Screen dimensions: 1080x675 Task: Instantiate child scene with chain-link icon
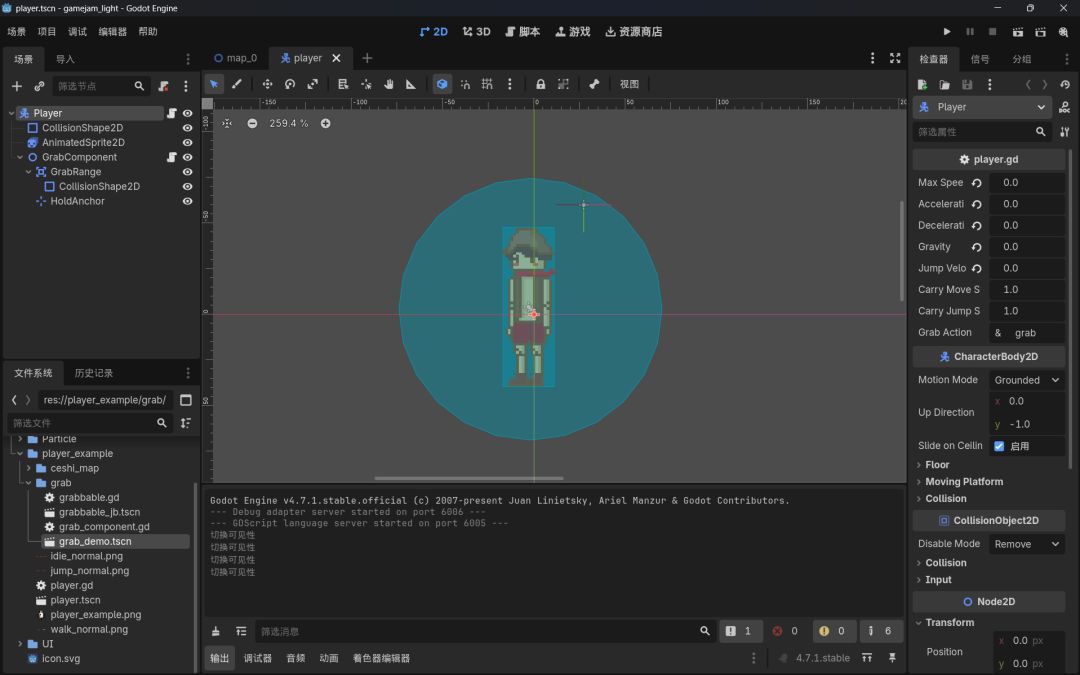coord(39,86)
